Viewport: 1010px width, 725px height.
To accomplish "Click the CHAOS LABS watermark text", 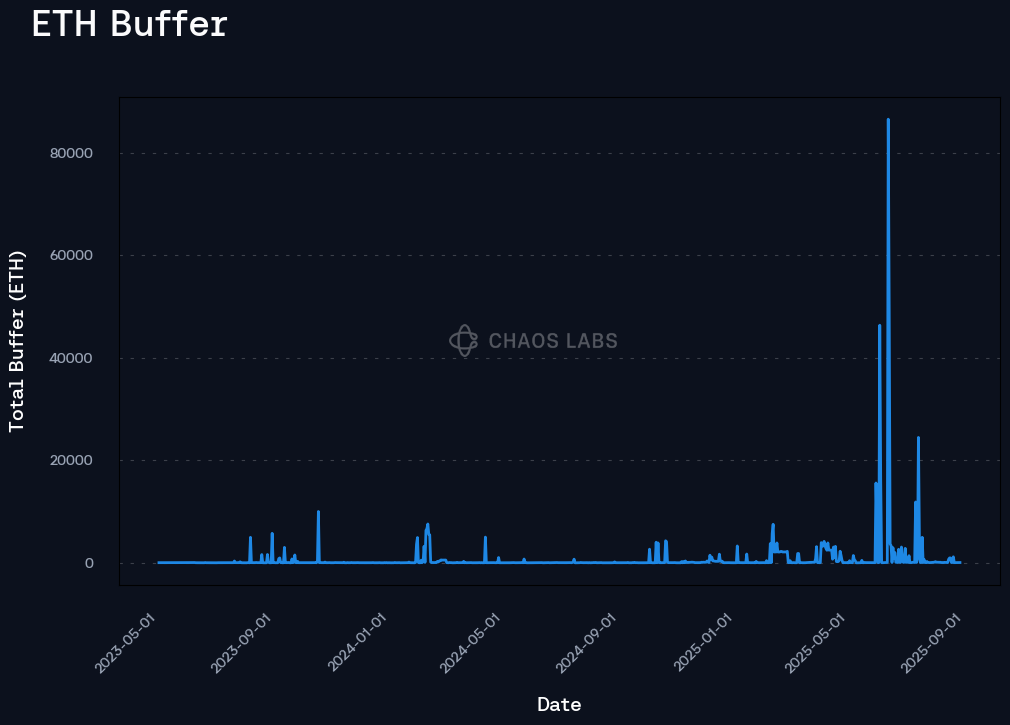I will (553, 341).
